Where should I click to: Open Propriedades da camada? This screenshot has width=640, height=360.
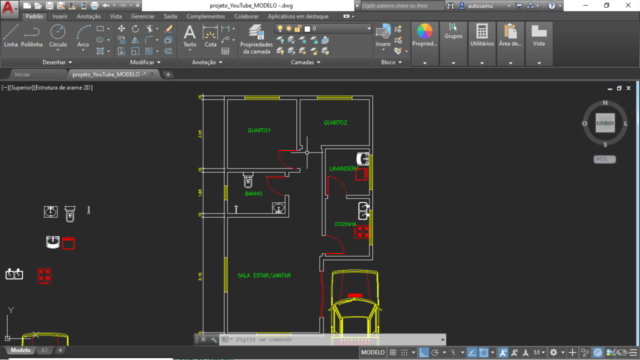256,39
